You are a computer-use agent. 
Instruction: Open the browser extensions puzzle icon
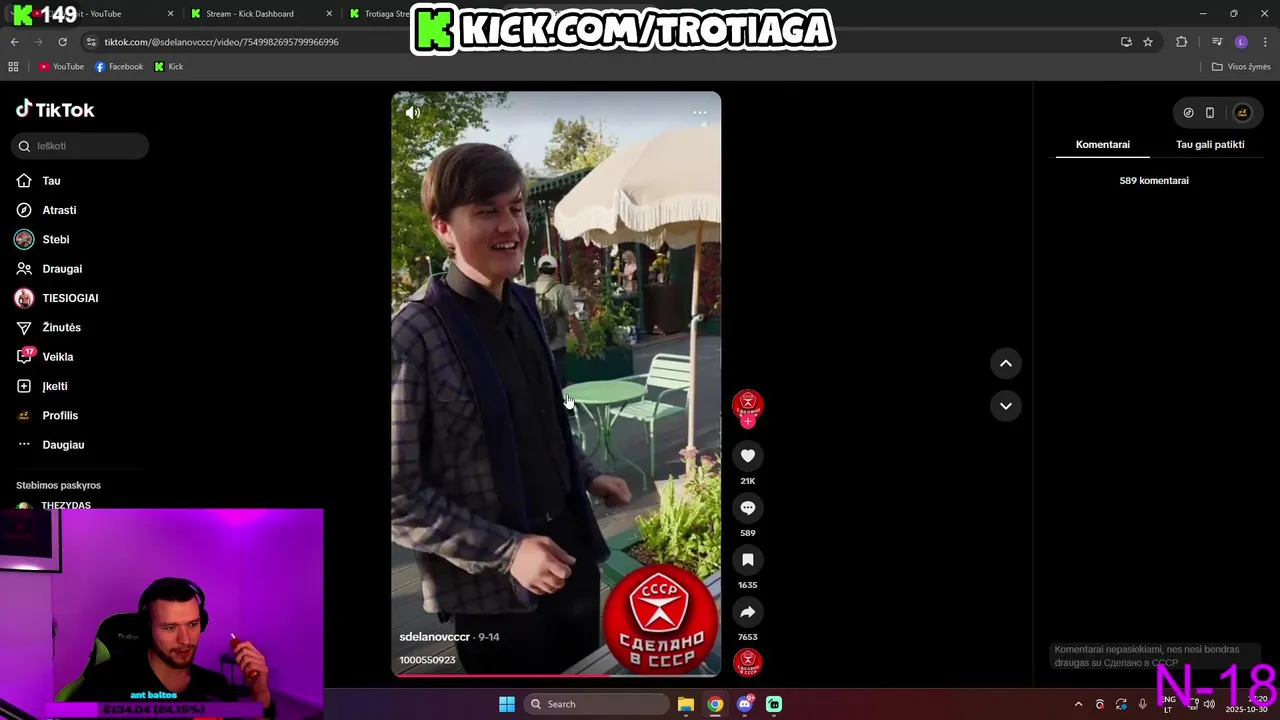tap(1181, 42)
